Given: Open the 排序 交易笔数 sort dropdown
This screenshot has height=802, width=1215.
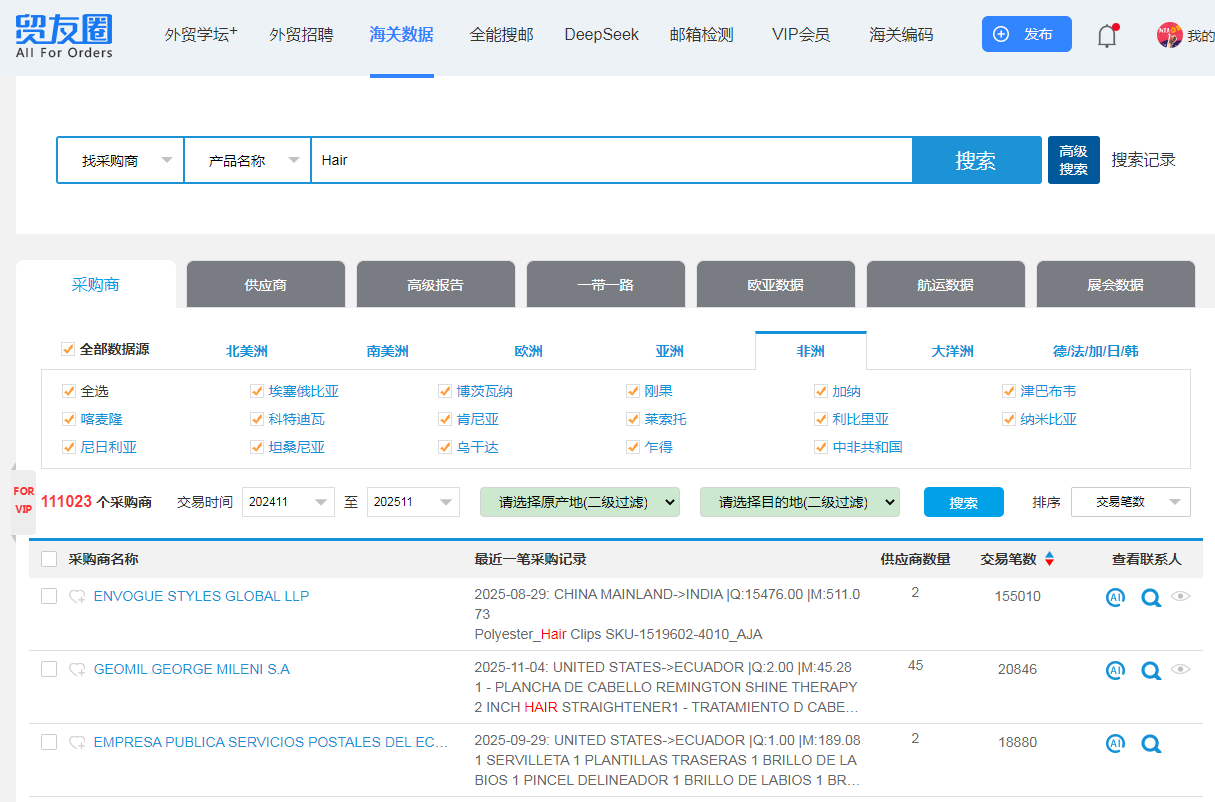Looking at the screenshot, I should (x=1130, y=502).
